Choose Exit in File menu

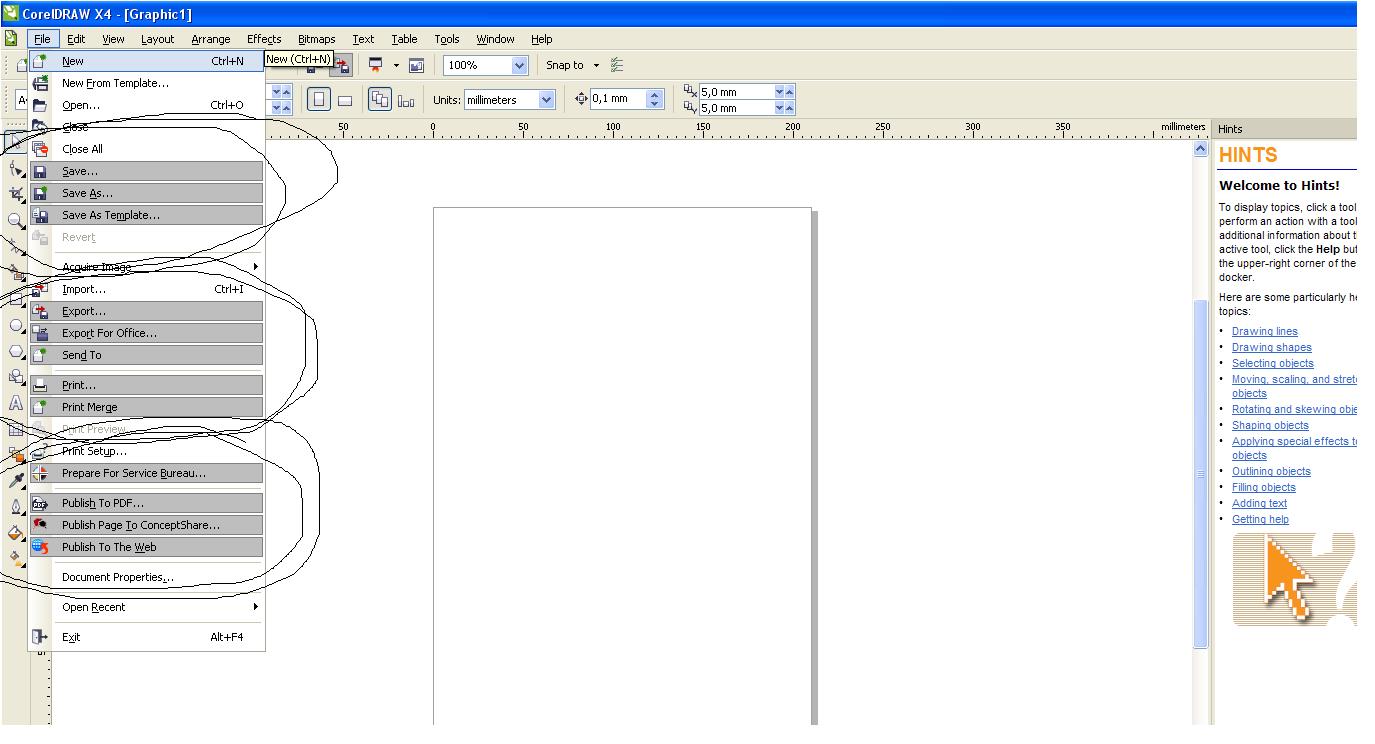(x=147, y=637)
